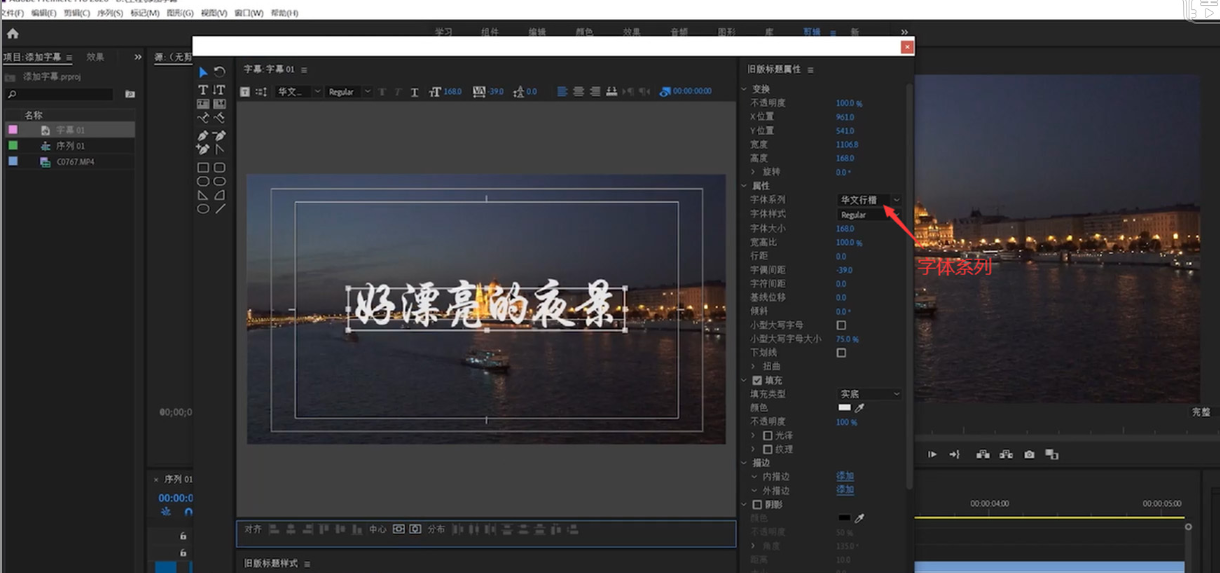
Task: Select C0767.MP4 in project panel
Action: pyautogui.click(x=75, y=162)
